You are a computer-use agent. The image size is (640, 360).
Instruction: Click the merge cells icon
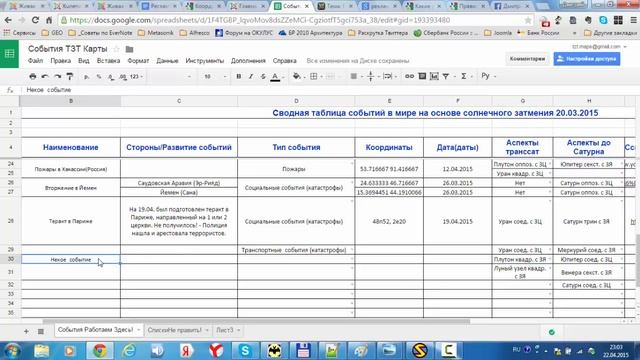tap(331, 76)
